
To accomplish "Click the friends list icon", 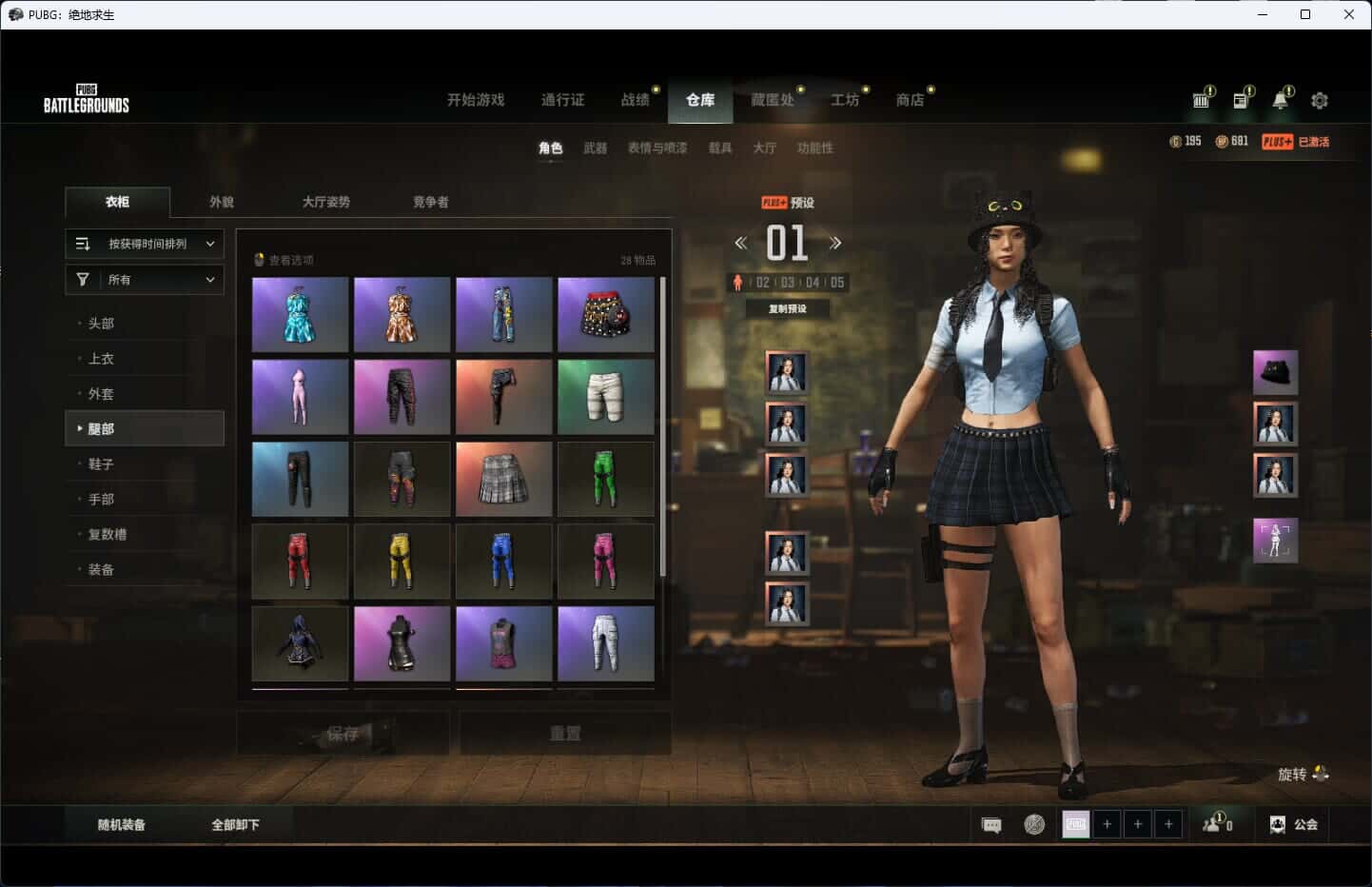I will pos(1217,824).
